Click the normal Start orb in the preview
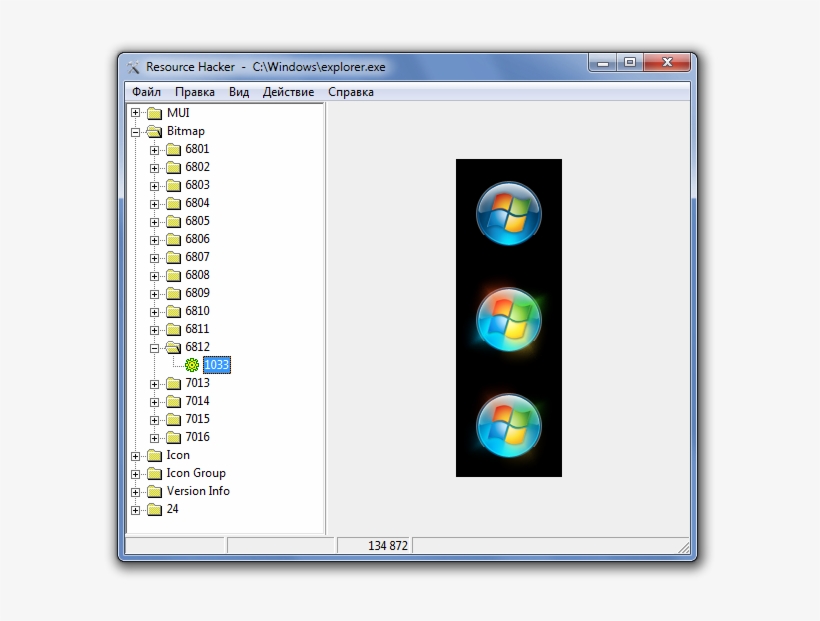Screen dimensions: 820x621 (x=508, y=213)
